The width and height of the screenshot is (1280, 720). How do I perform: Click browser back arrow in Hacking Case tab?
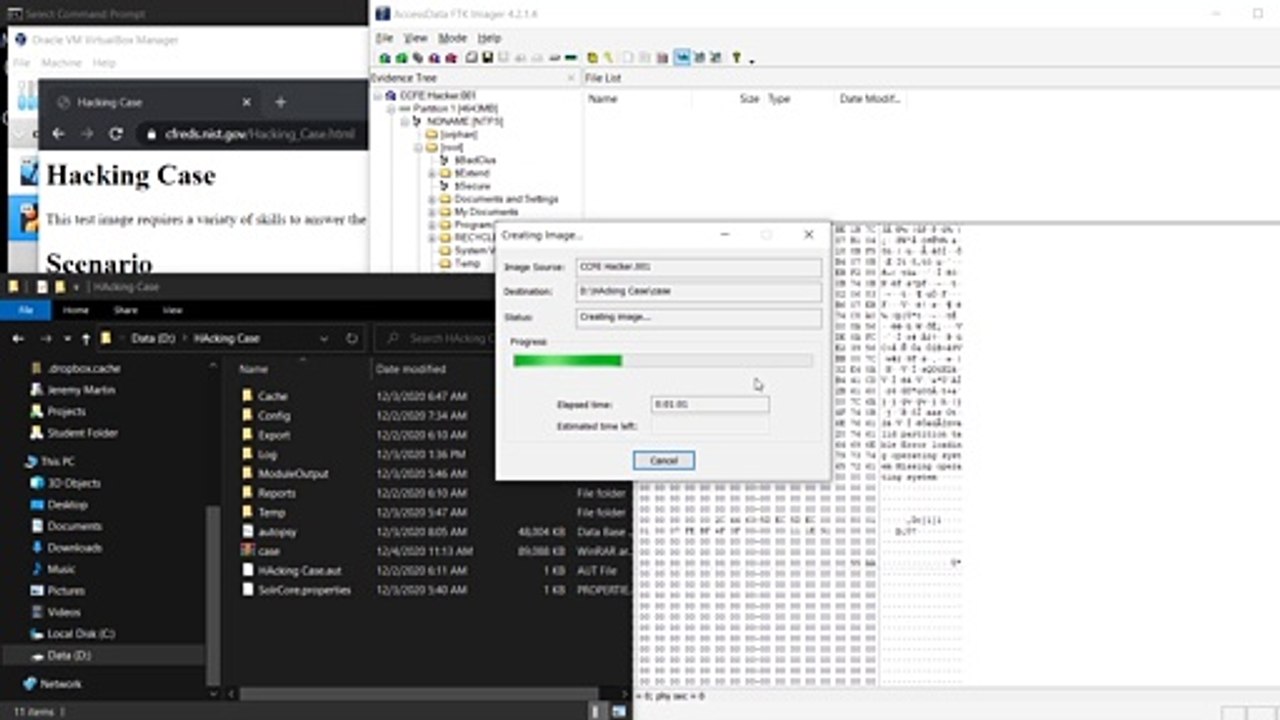(x=58, y=133)
